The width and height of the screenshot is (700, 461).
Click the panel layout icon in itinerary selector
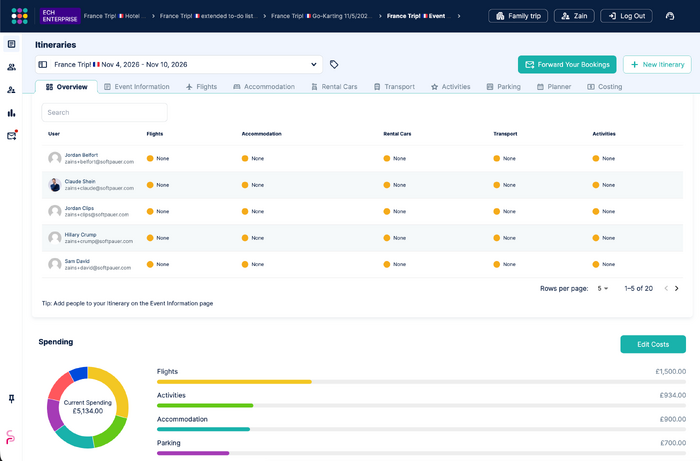(x=43, y=65)
